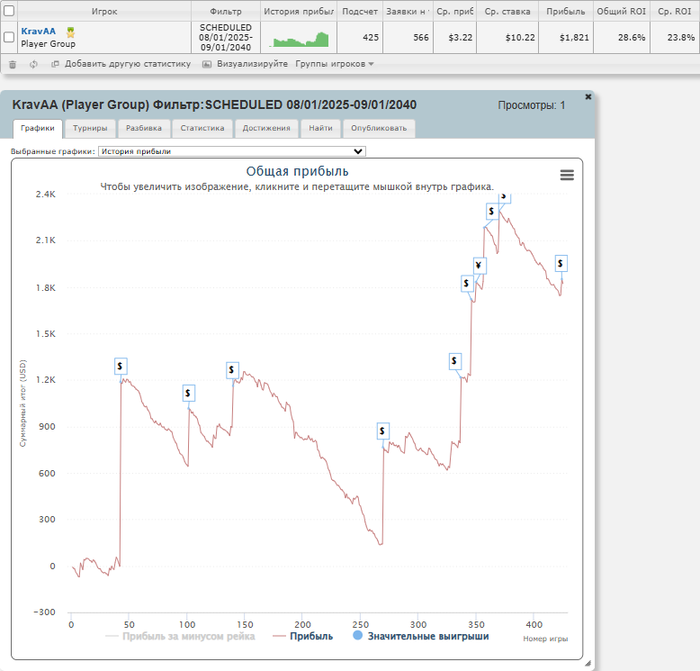
Task: Open the Выбранные графики dropdown
Action: pos(232,151)
